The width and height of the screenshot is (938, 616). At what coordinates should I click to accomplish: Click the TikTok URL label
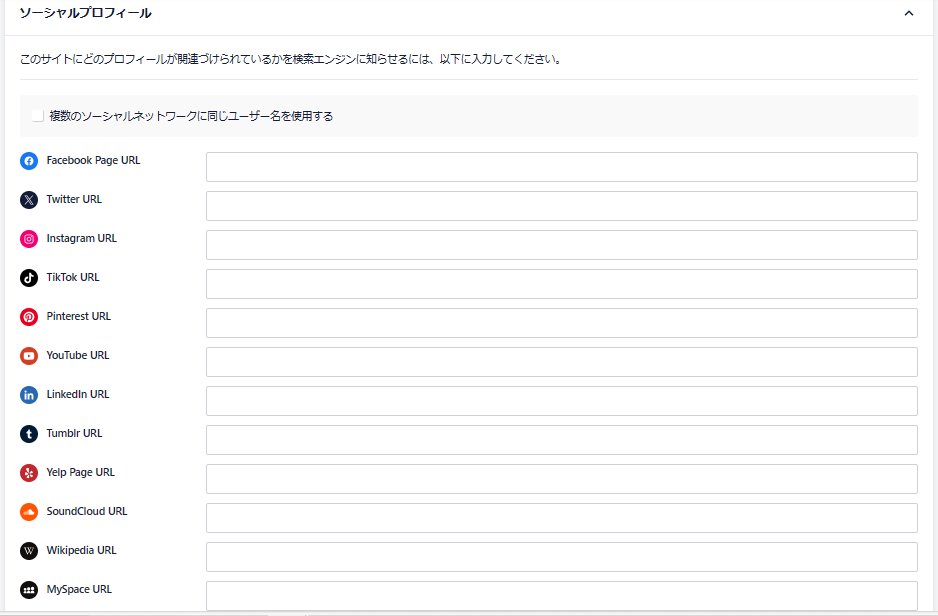coord(73,277)
